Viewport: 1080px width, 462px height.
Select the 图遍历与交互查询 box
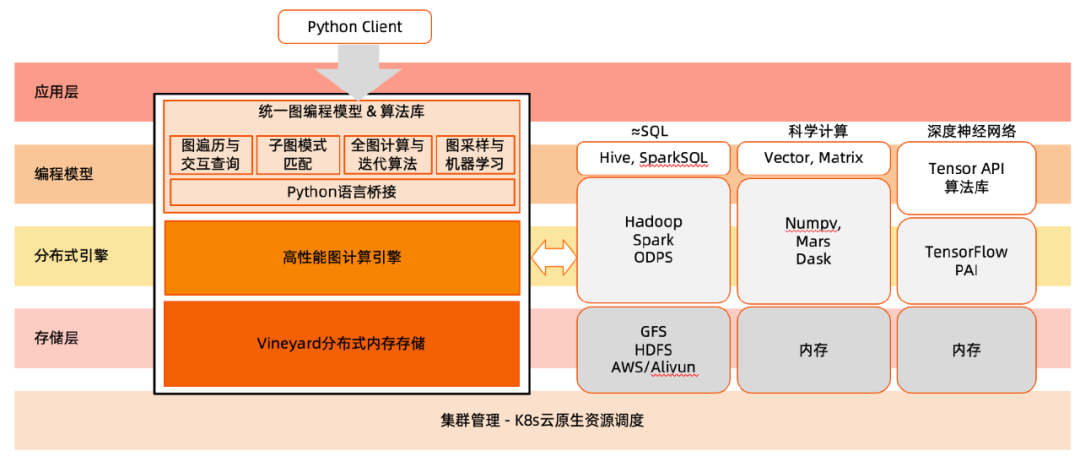[210, 155]
